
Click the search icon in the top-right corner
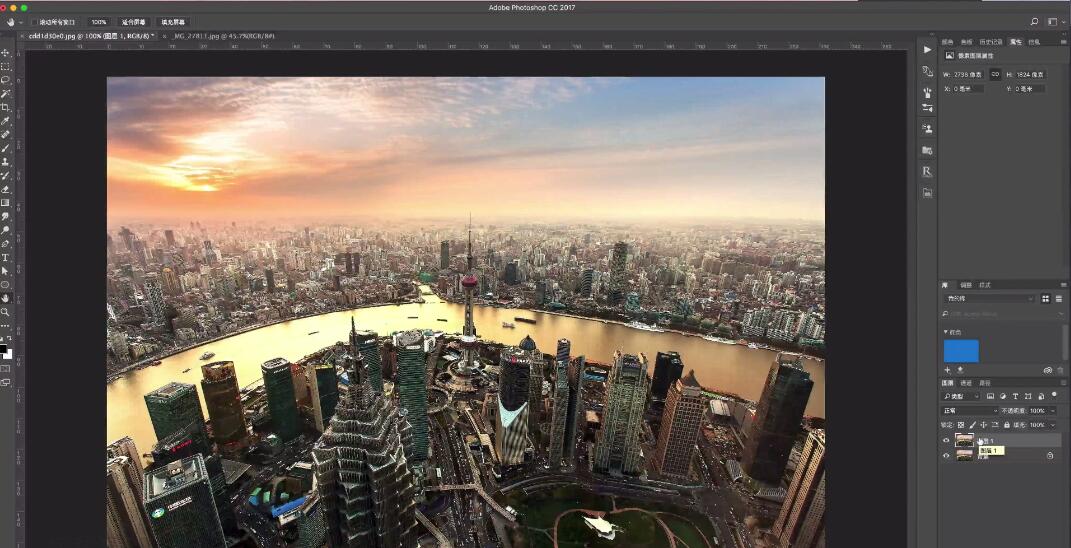click(1035, 22)
